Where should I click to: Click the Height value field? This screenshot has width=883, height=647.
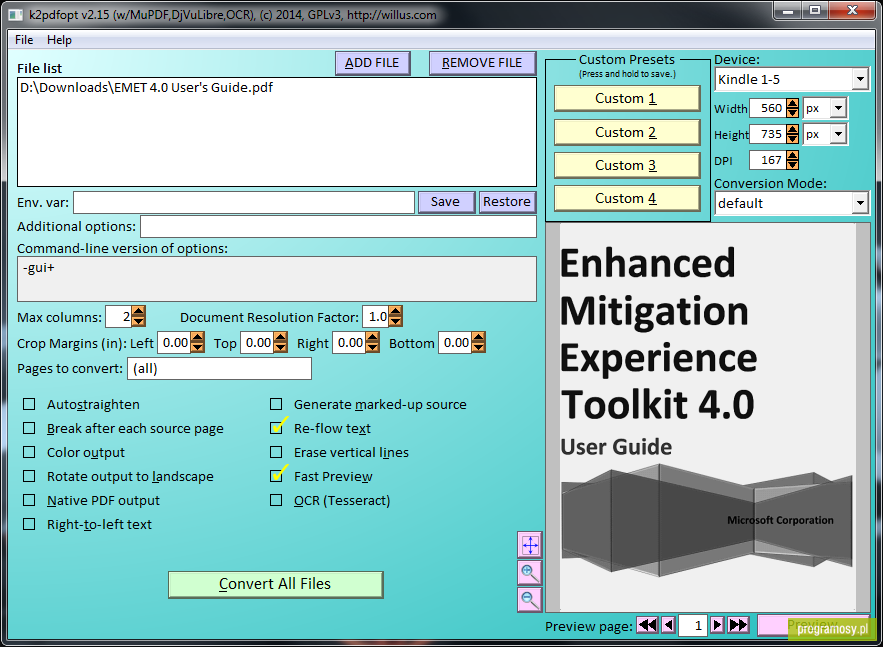coord(768,134)
